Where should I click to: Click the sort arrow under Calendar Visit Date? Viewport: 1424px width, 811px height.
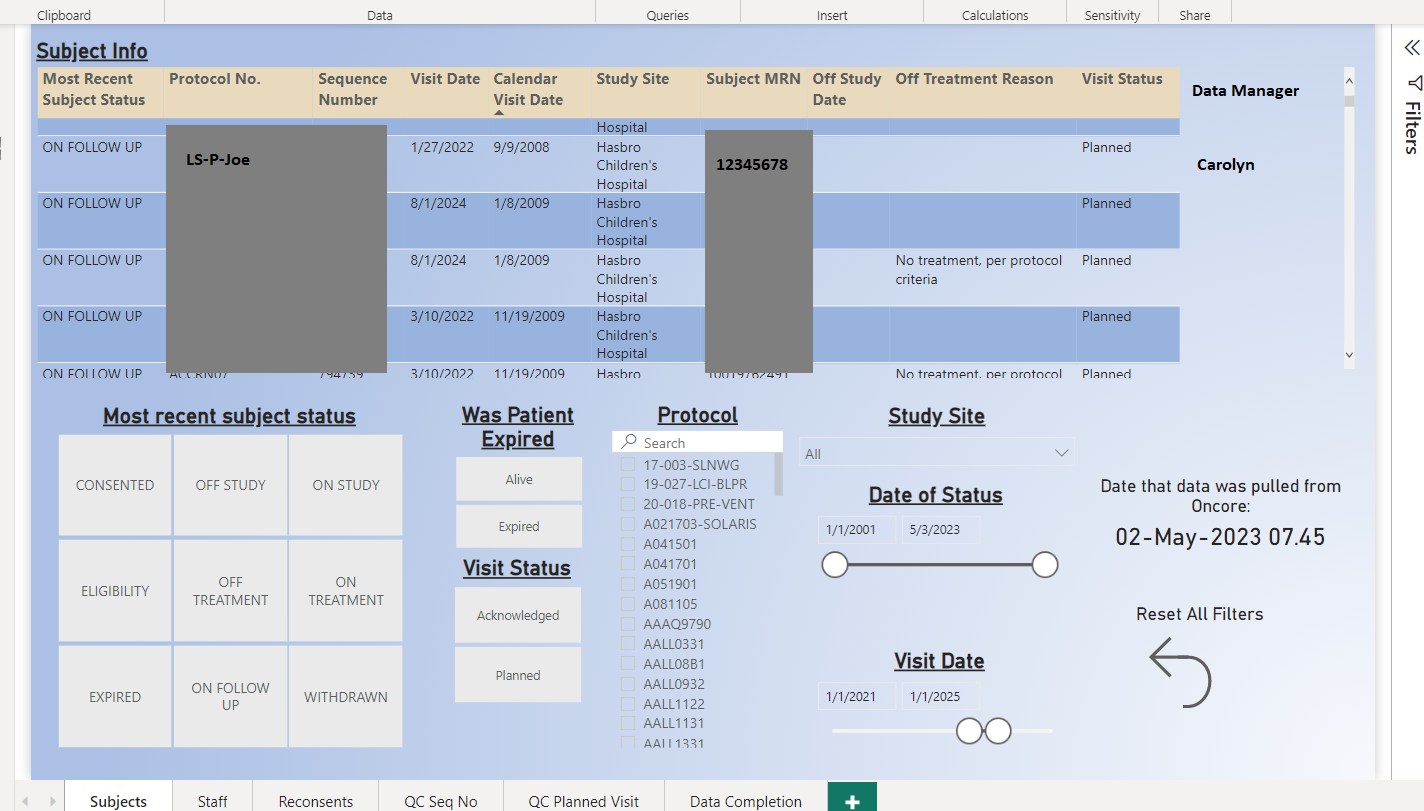499,113
